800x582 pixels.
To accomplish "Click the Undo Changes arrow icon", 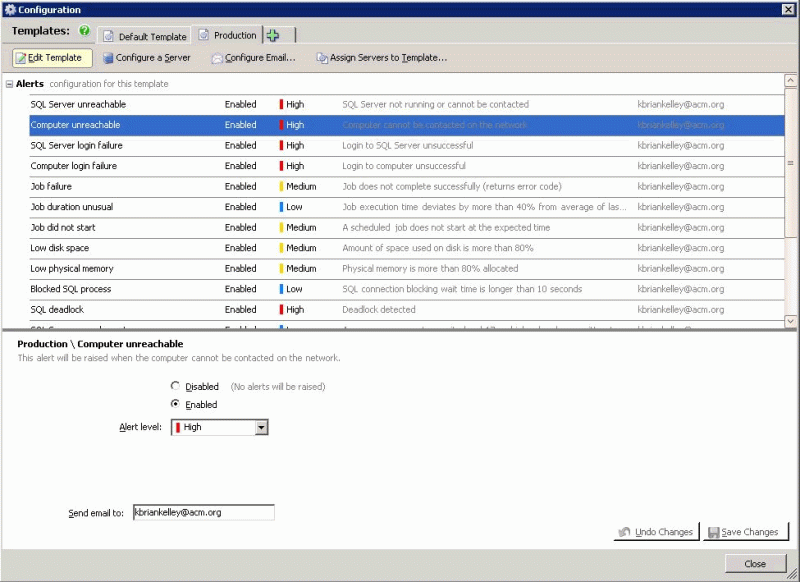I will [x=623, y=533].
